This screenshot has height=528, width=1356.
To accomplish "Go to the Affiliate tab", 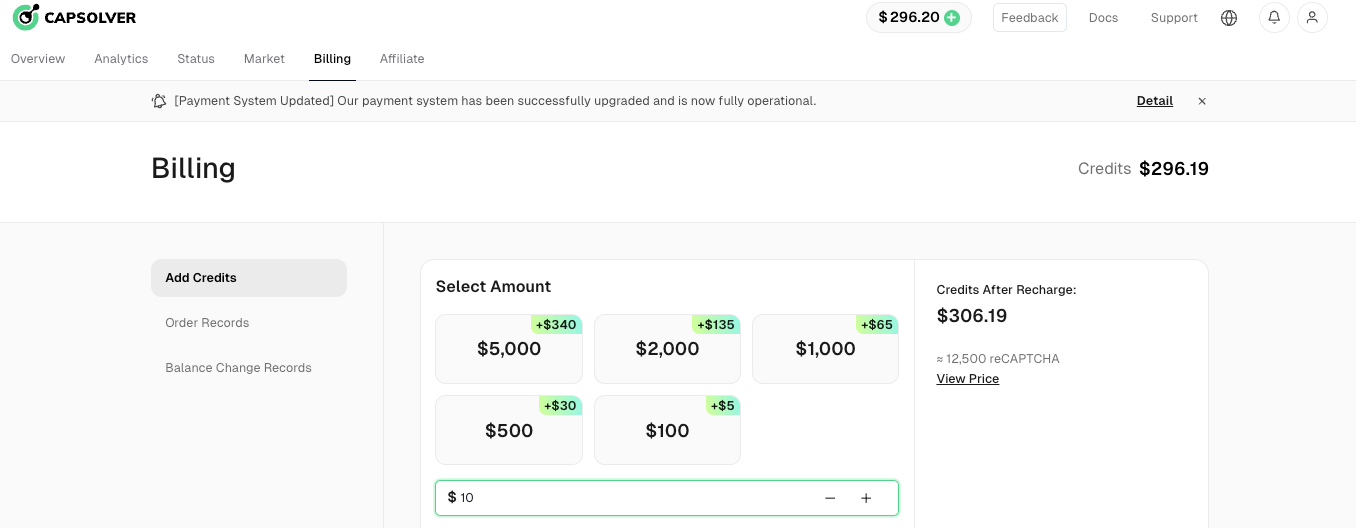I will click(402, 59).
